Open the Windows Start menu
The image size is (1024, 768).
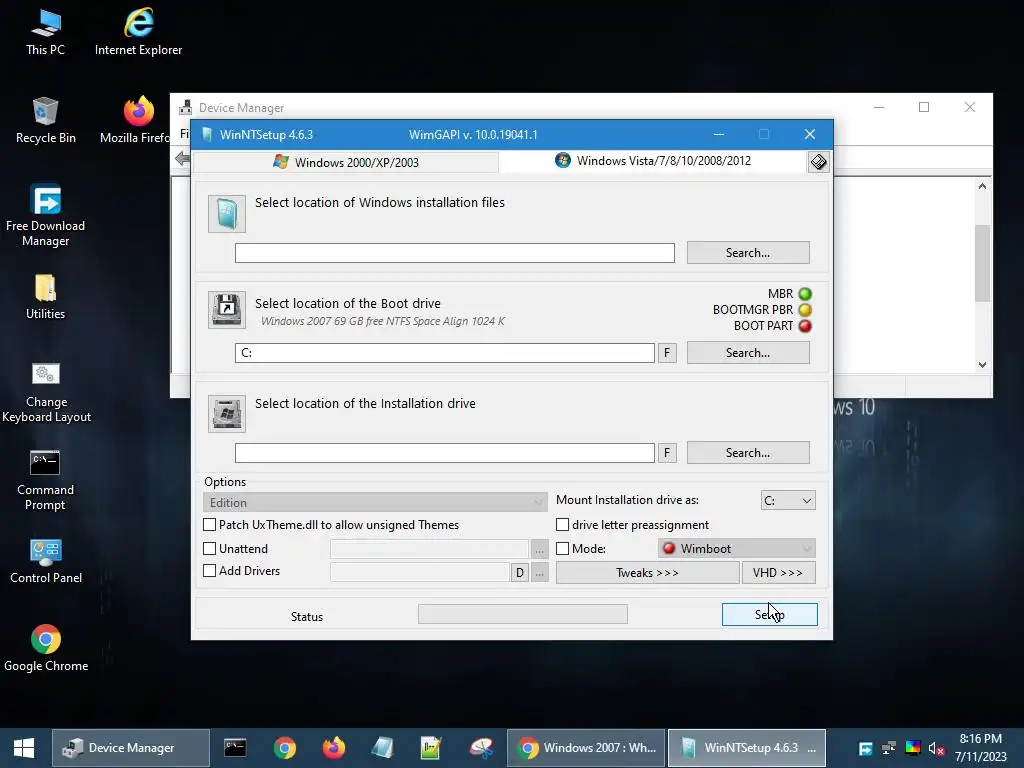pos(24,748)
